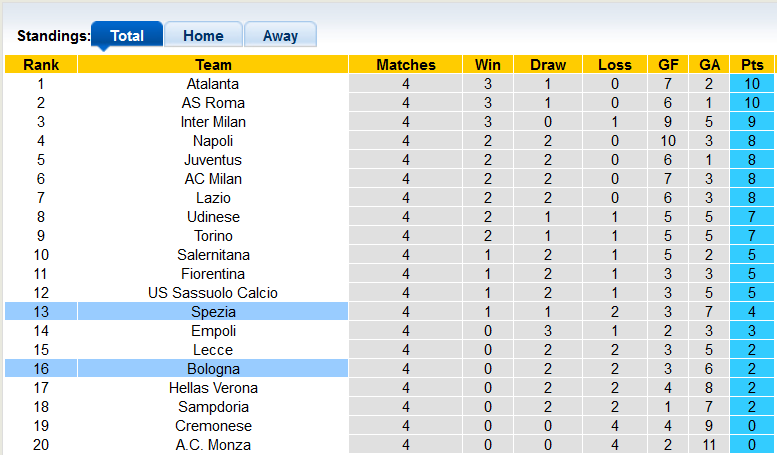Viewport: 777px width, 455px height.
Task: Select the highlighted Spezia row
Action: (x=213, y=312)
